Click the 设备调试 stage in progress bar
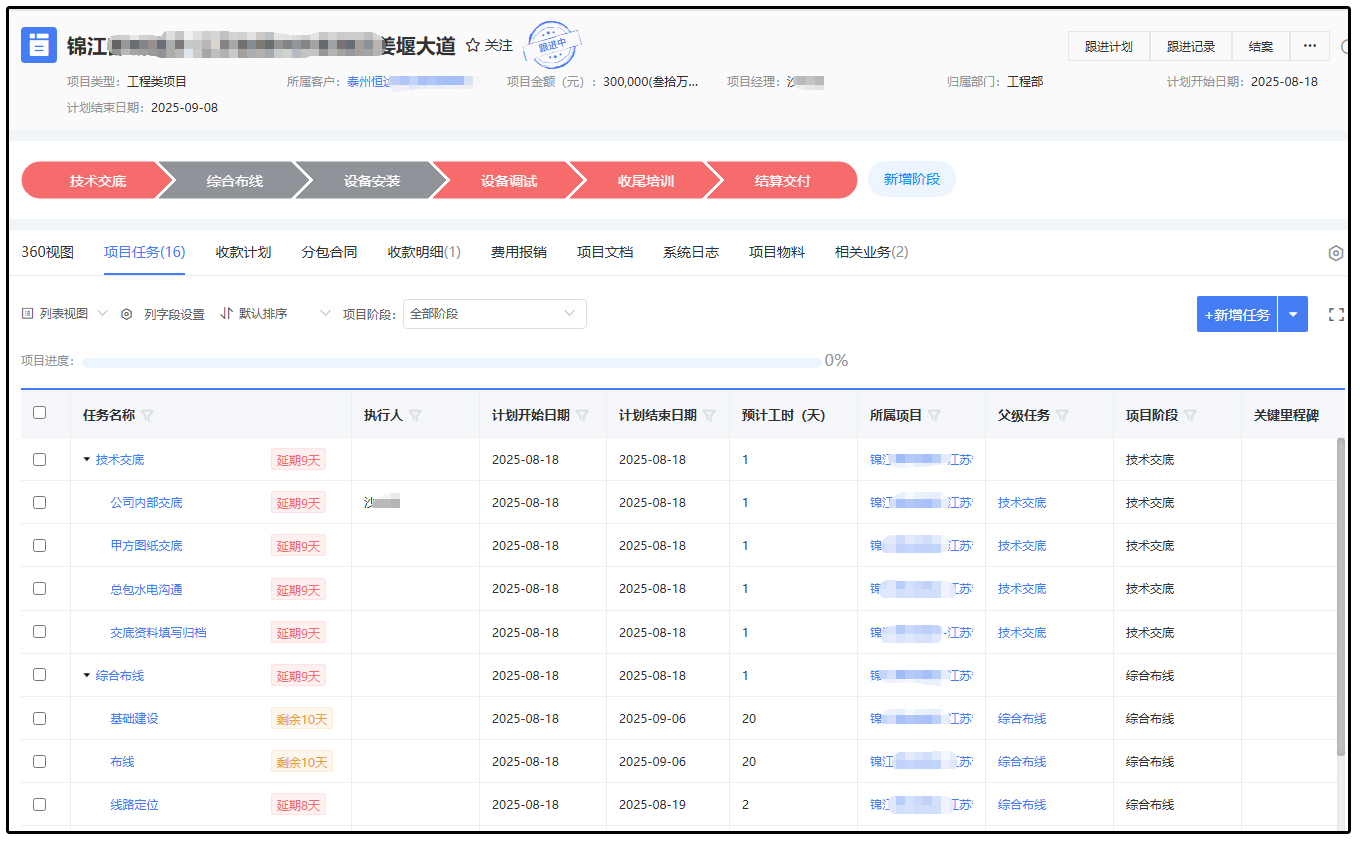 pos(508,181)
